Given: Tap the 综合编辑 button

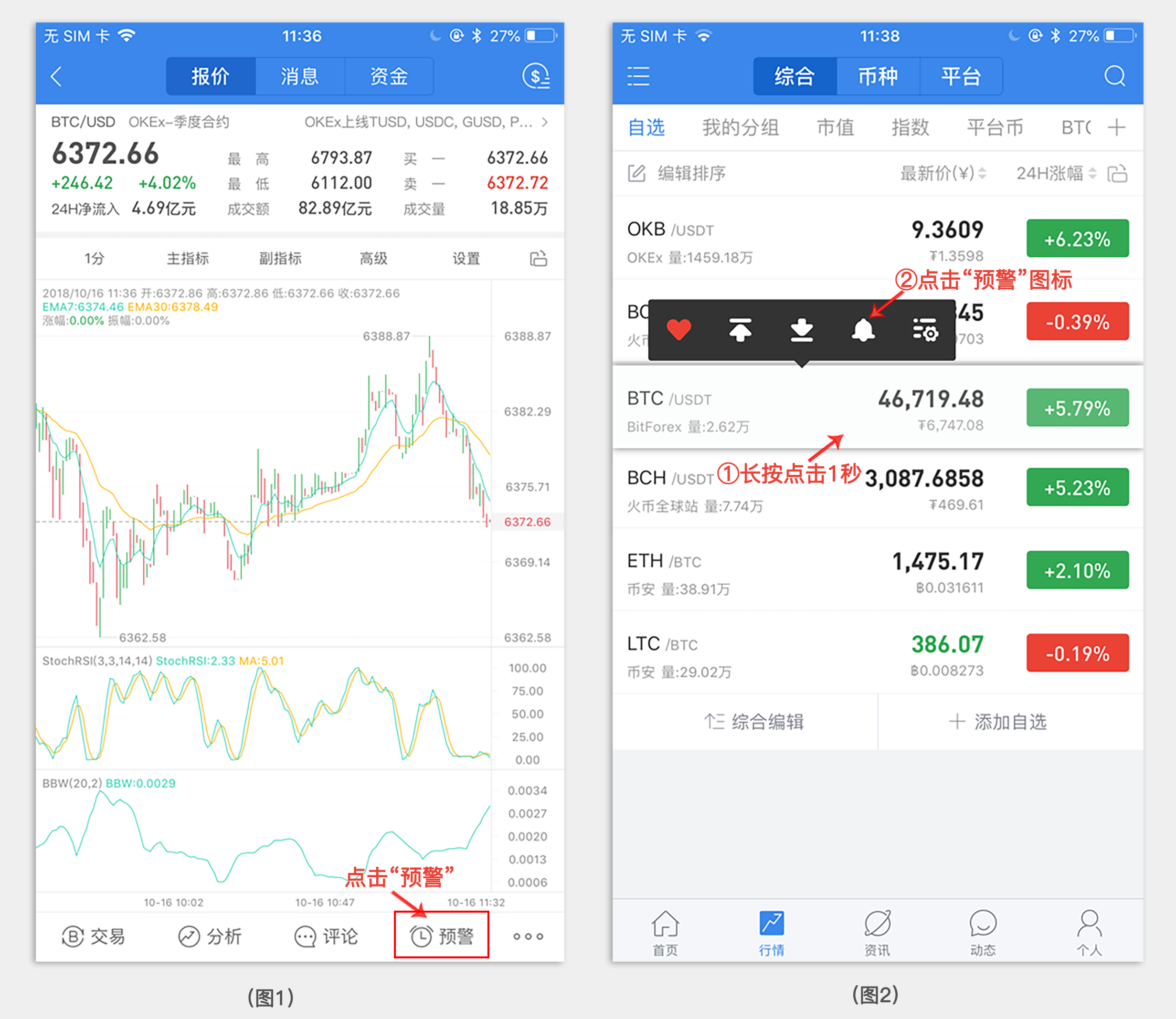Looking at the screenshot, I should point(745,722).
